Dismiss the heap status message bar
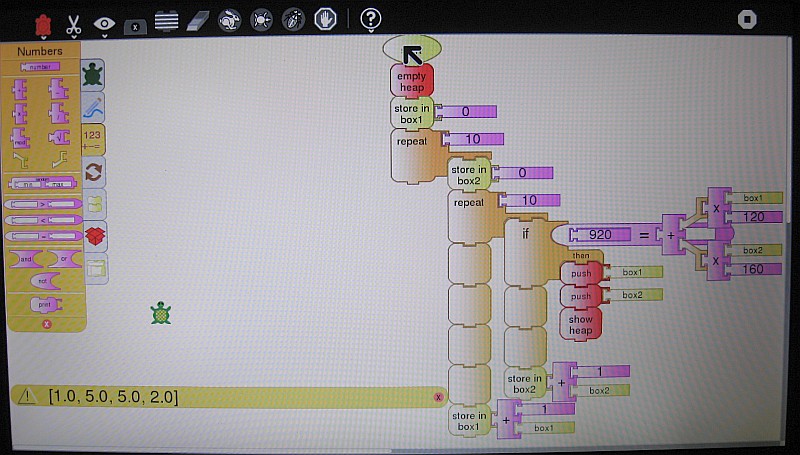Viewport: 800px width, 455px height. coord(438,397)
